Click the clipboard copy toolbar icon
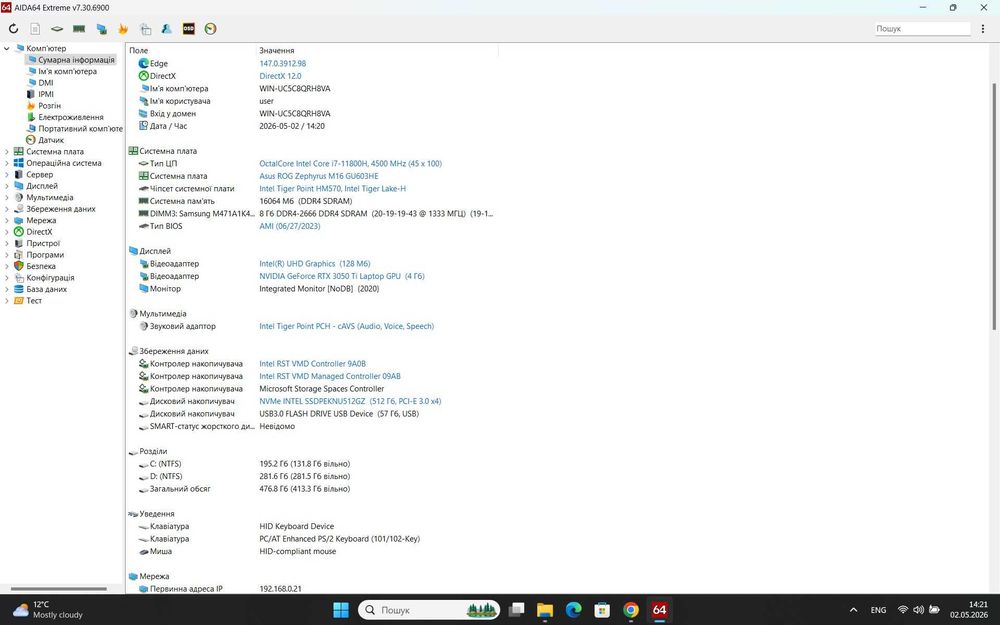This screenshot has width=1000, height=625. tap(145, 29)
